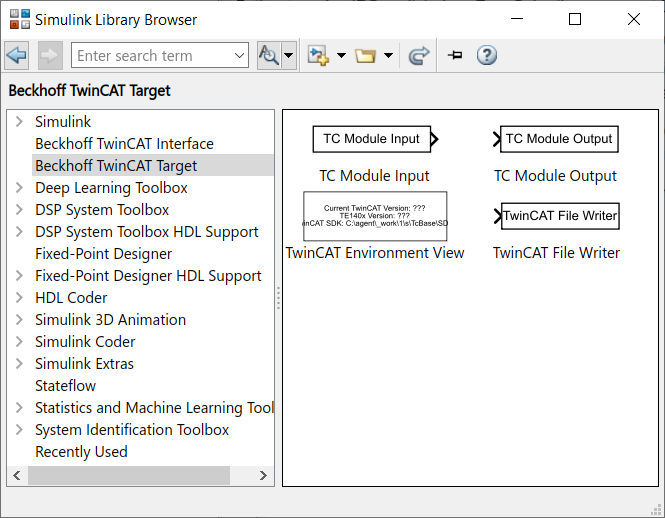Open the Help question mark icon
Screen dimensions: 665x518
486,55
